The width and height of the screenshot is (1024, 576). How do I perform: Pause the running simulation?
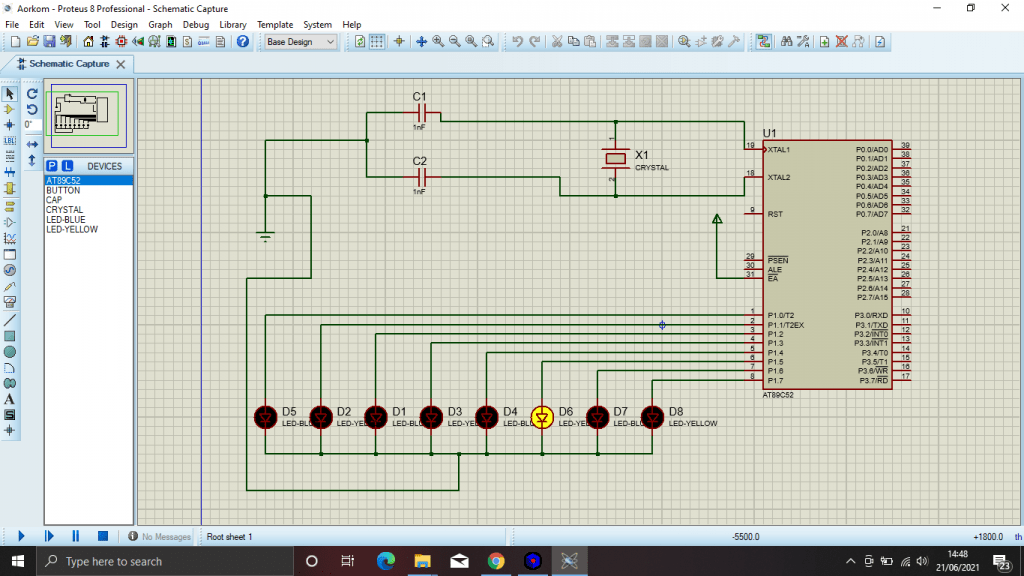tap(75, 537)
